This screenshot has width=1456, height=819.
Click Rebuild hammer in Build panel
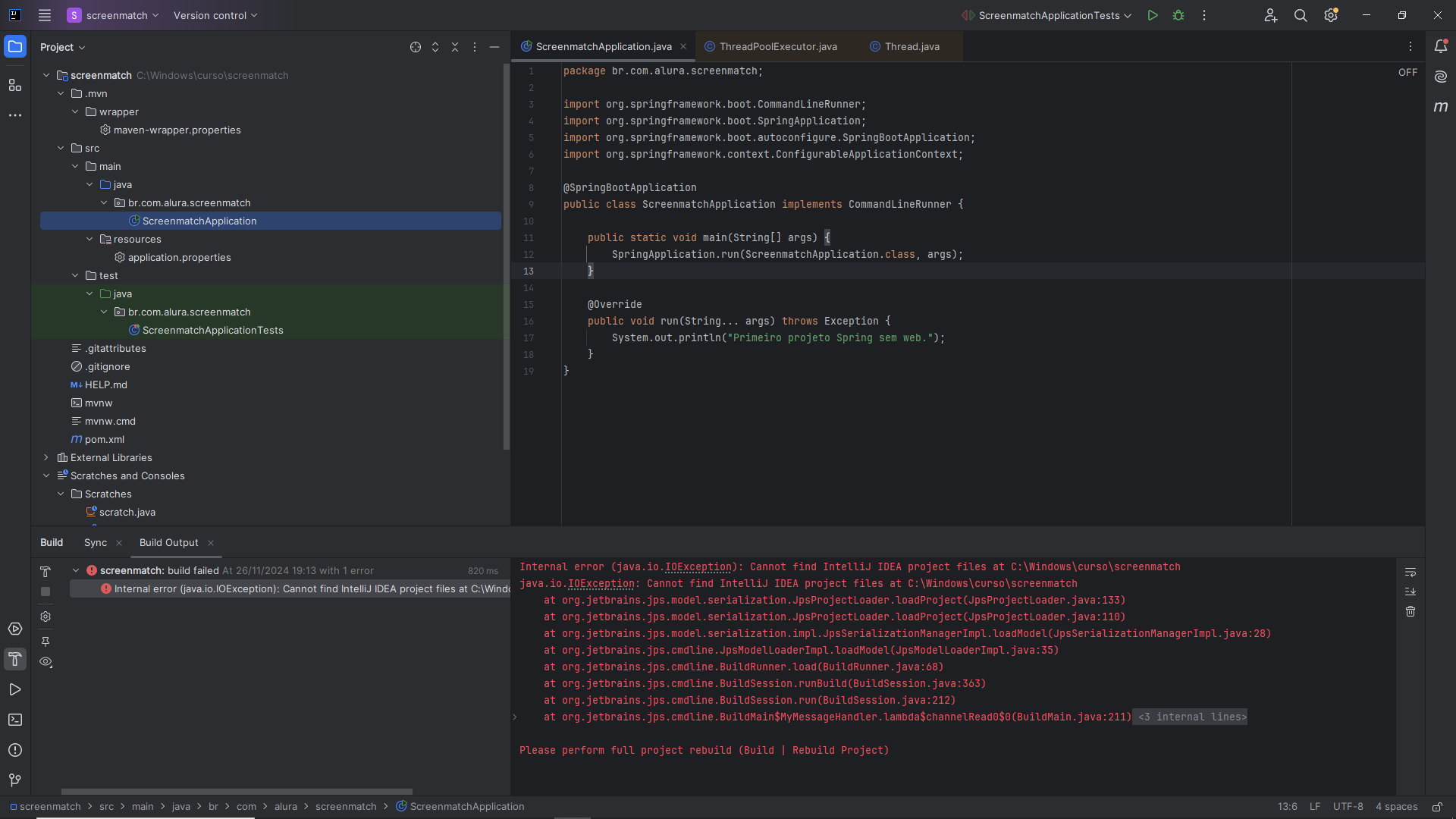click(45, 571)
